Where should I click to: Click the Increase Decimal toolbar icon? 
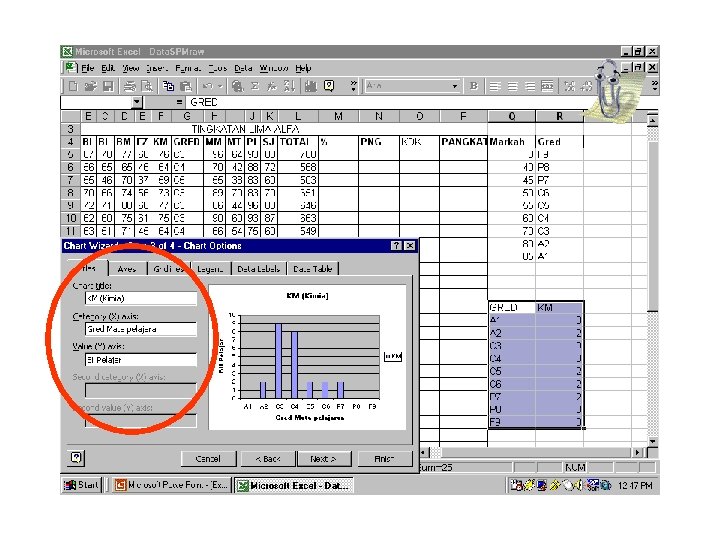tap(569, 86)
